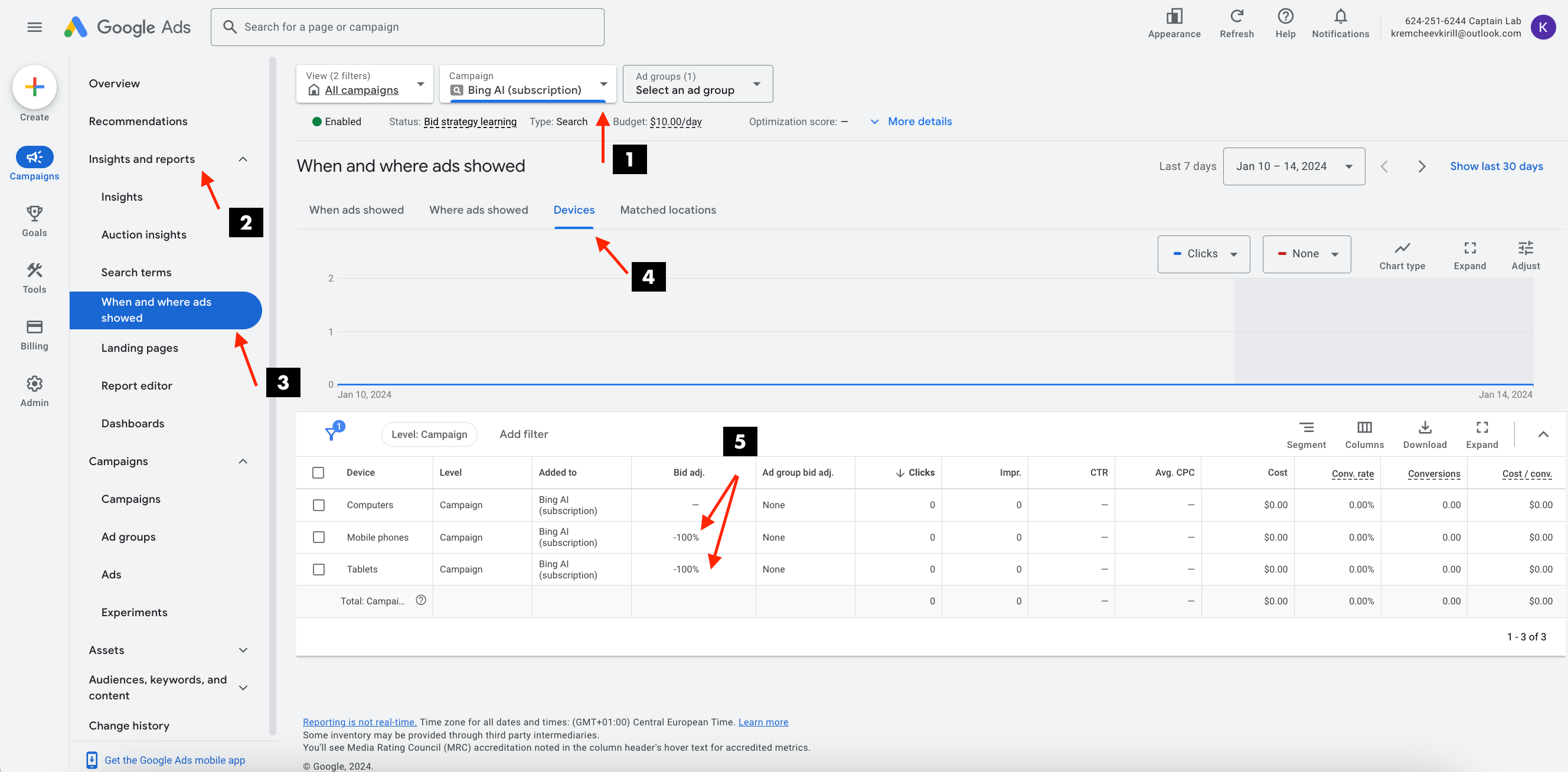Open the Clicks metric dropdown
The height and width of the screenshot is (772, 1568).
coord(1203,254)
